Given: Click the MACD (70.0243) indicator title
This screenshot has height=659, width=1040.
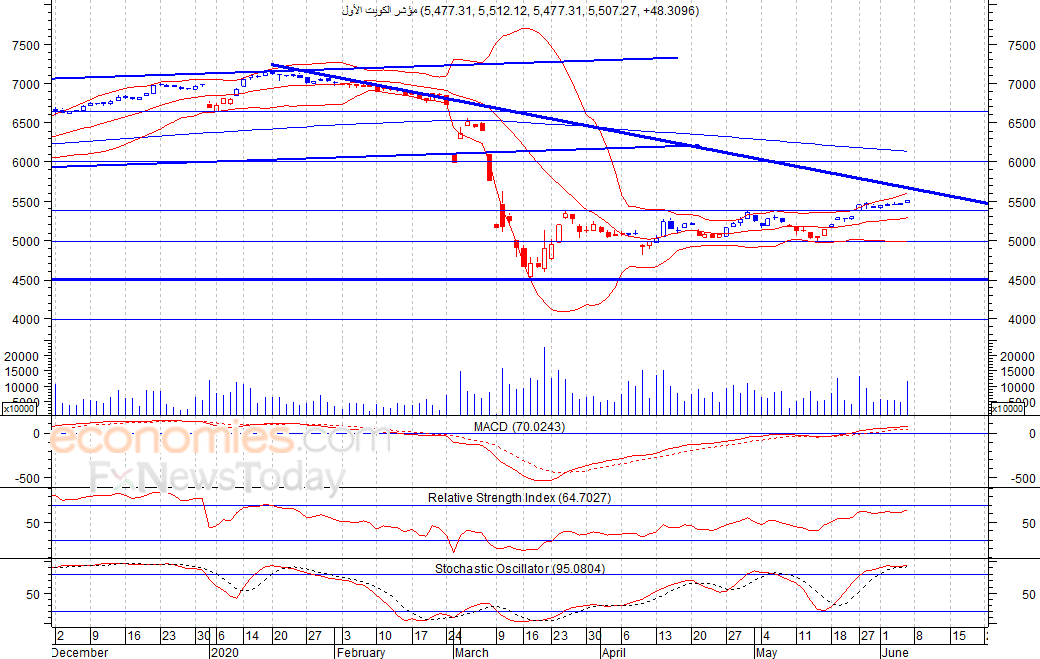Looking at the screenshot, I should pyautogui.click(x=519, y=427).
